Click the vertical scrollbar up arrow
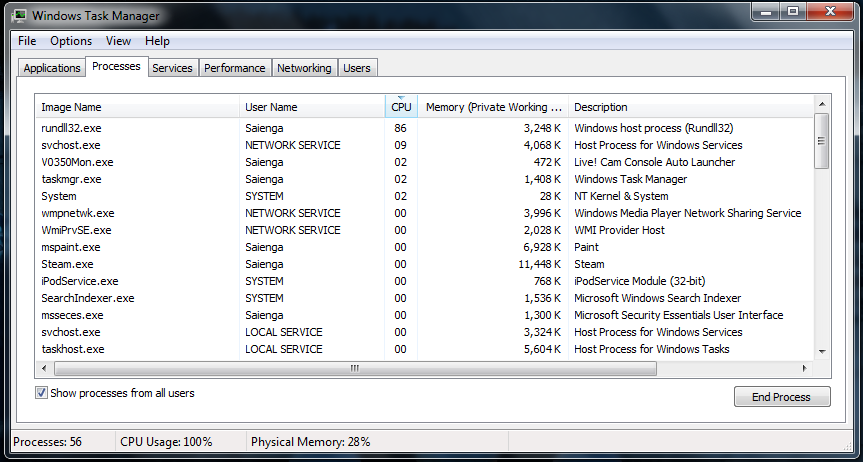This screenshot has height=462, width=863. click(822, 103)
